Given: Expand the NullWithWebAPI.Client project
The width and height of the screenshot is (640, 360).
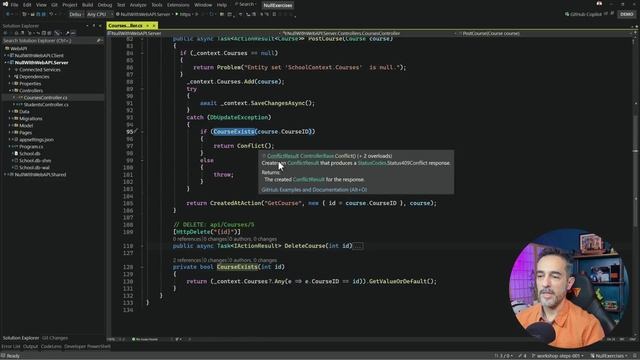Looking at the screenshot, I should pyautogui.click(x=5, y=56).
